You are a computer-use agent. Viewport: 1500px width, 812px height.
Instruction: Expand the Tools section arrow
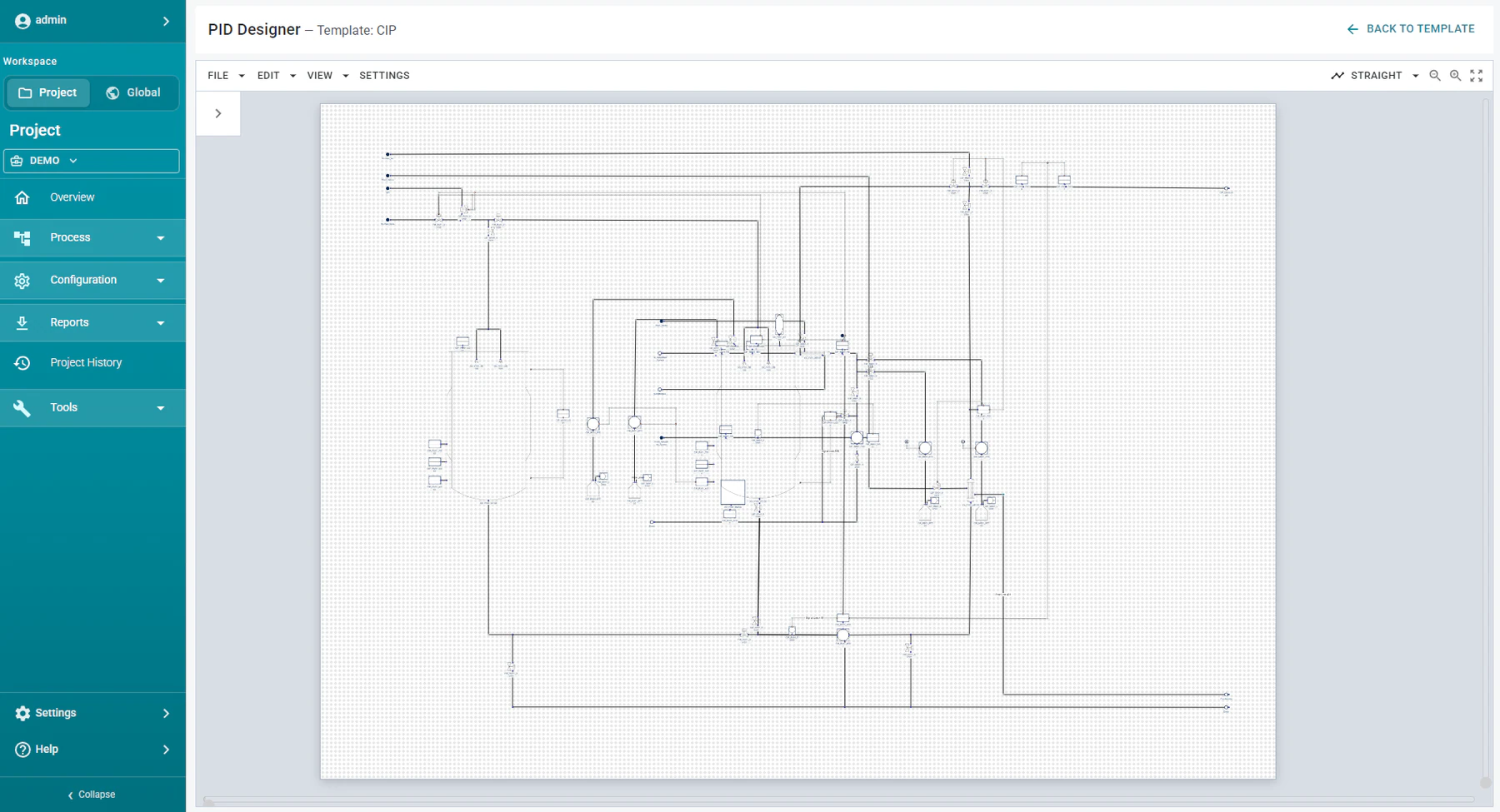click(x=161, y=408)
